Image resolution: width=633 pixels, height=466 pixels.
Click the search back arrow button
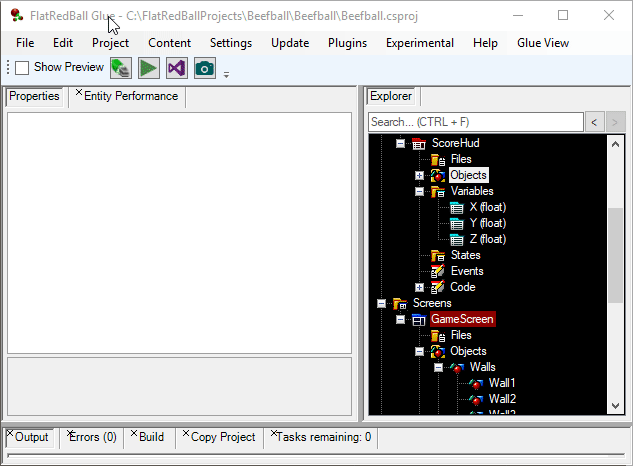(x=594, y=122)
